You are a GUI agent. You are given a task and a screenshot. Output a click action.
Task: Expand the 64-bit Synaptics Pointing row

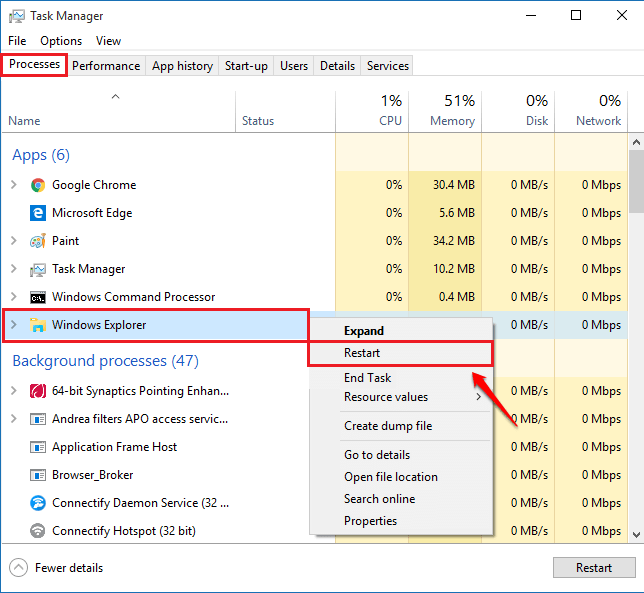(x=14, y=391)
